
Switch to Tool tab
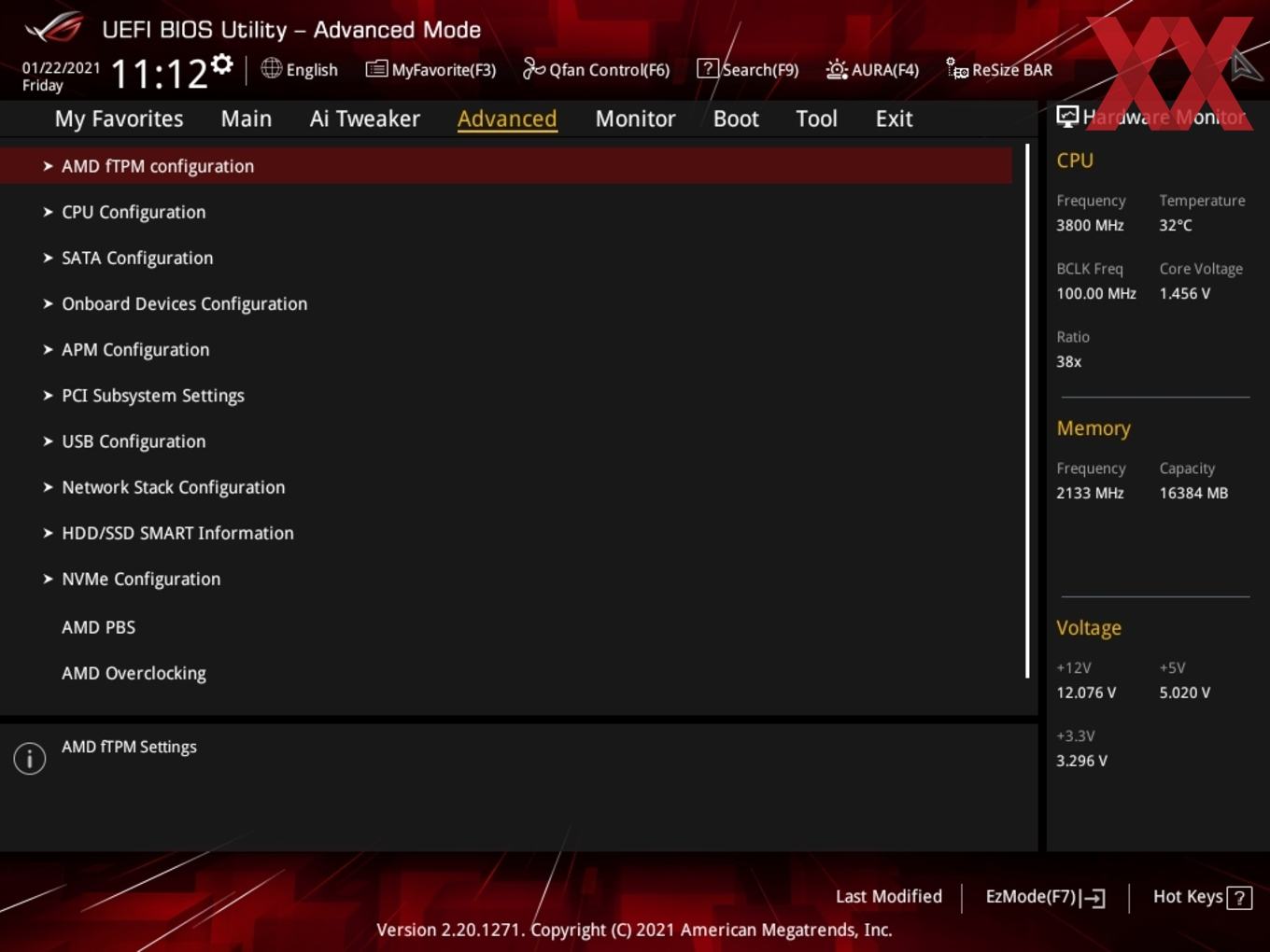816,119
